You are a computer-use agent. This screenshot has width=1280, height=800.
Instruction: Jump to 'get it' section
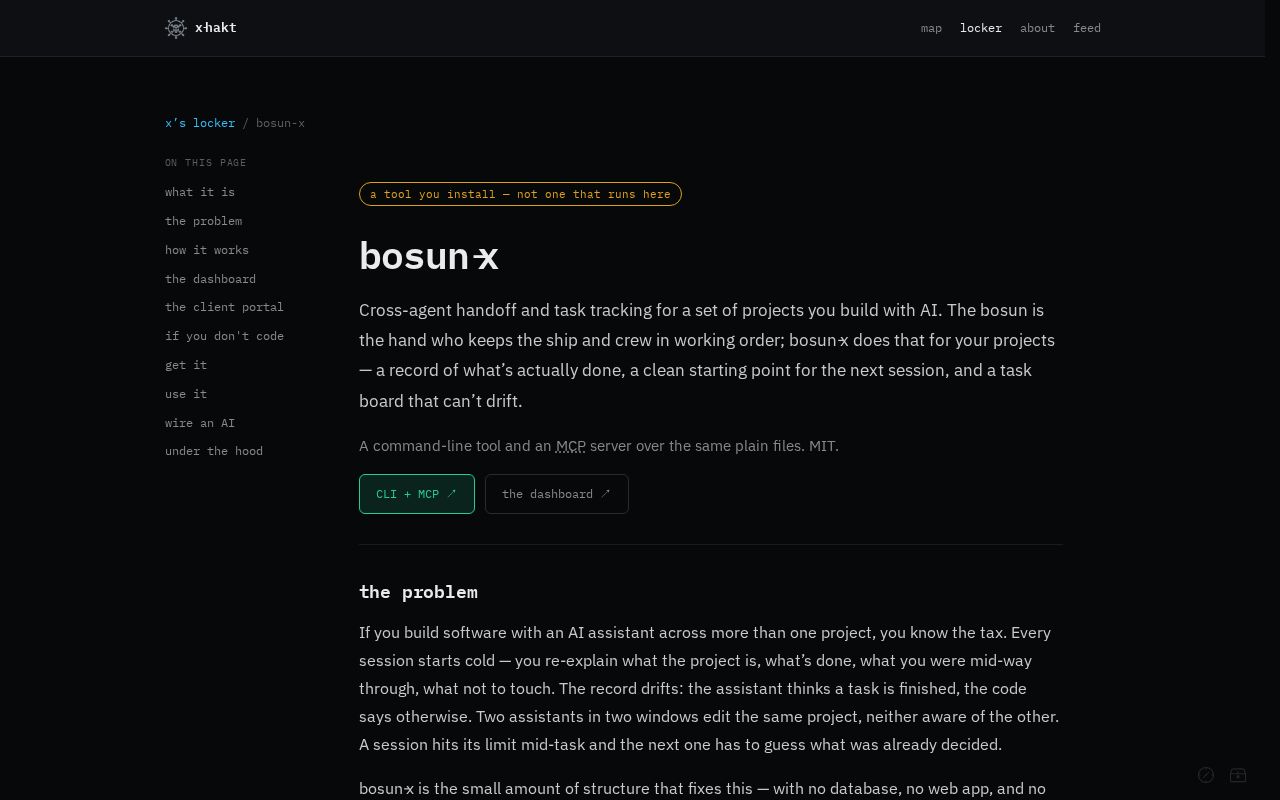pos(186,365)
